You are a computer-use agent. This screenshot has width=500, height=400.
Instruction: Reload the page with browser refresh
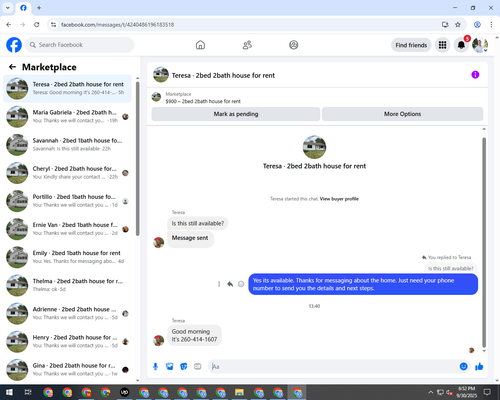click(37, 25)
